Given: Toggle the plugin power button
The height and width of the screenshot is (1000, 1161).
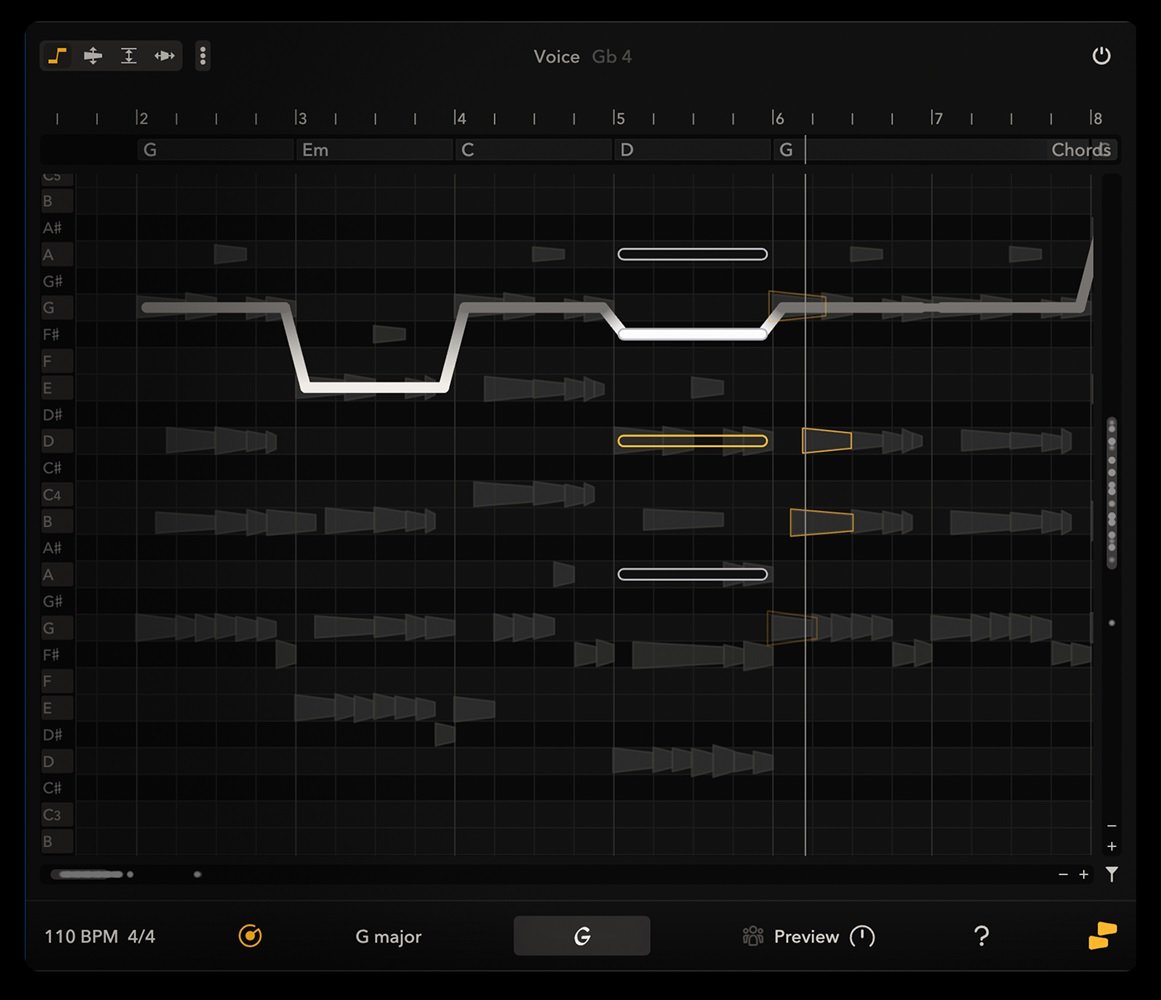Looking at the screenshot, I should (x=1101, y=56).
